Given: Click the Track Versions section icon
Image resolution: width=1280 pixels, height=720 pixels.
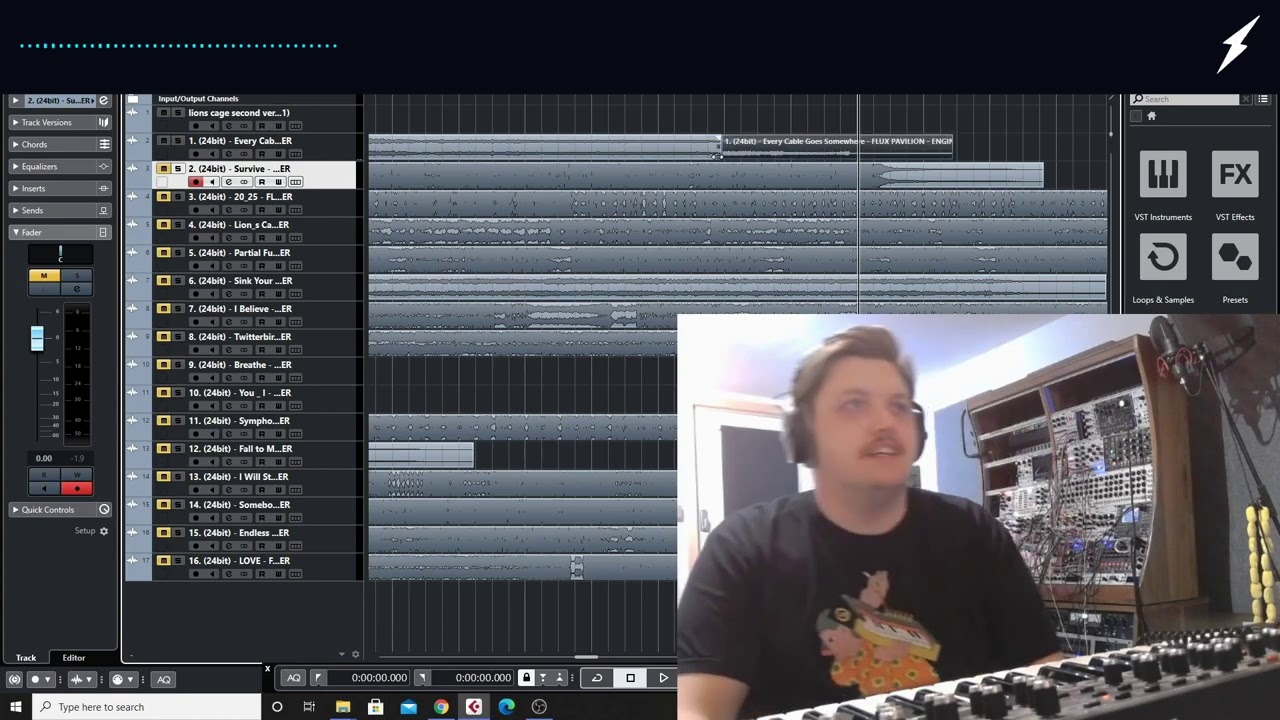Looking at the screenshot, I should pyautogui.click(x=103, y=122).
